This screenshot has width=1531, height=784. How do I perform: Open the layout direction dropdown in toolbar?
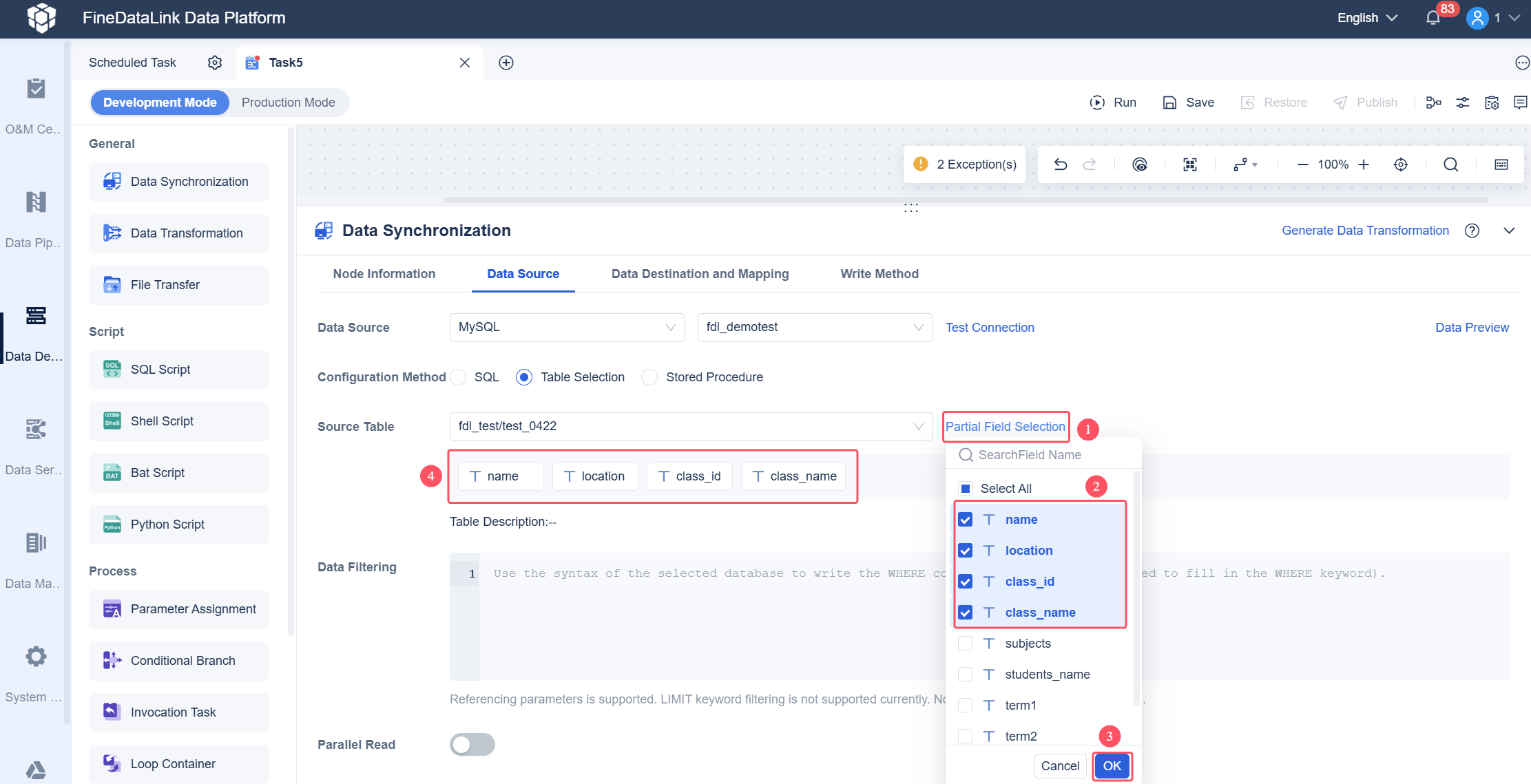point(1245,165)
